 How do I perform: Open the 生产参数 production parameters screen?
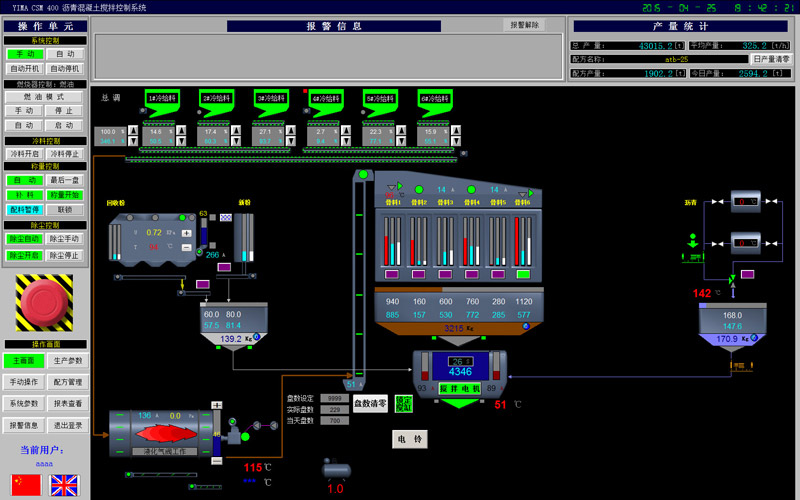pos(67,360)
